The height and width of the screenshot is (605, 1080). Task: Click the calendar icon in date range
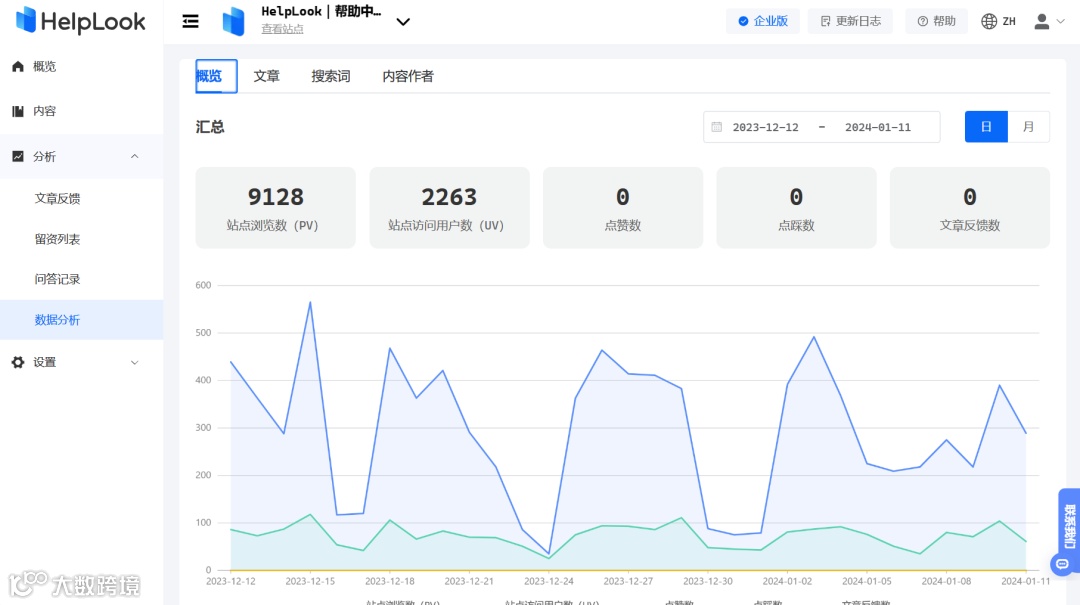click(716, 127)
